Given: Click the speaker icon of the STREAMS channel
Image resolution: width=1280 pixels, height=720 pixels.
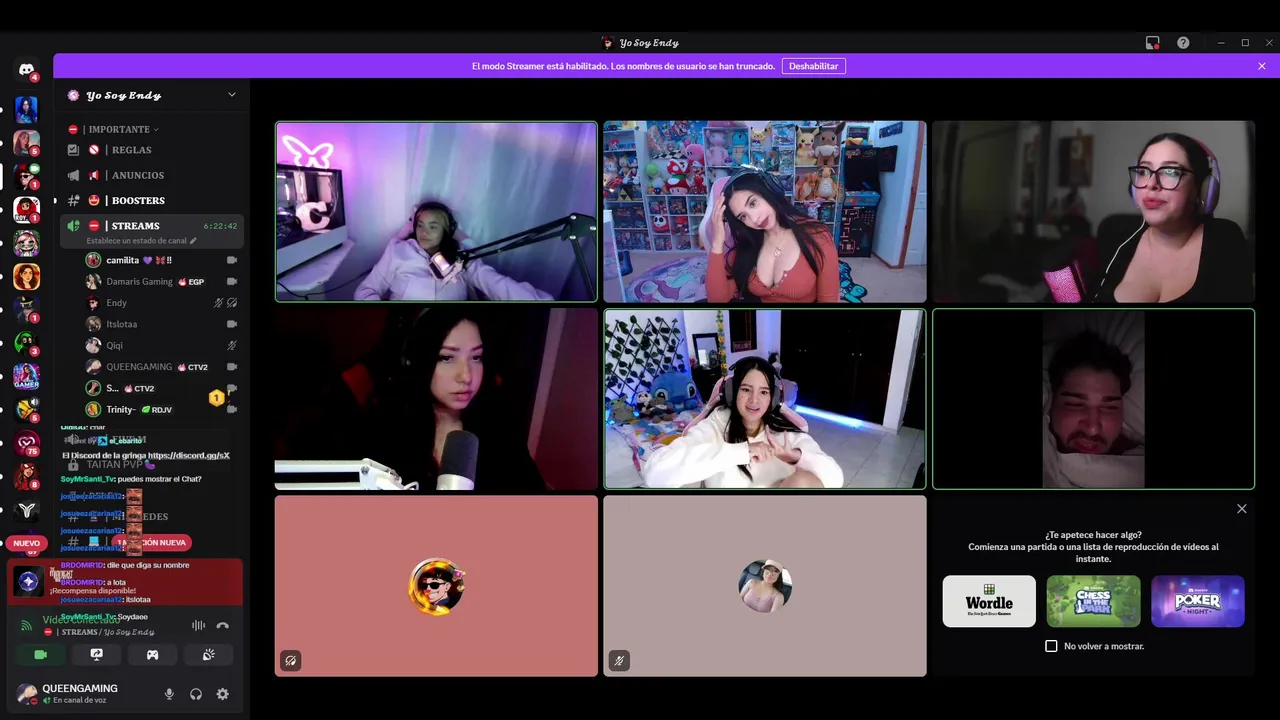Looking at the screenshot, I should [x=73, y=226].
